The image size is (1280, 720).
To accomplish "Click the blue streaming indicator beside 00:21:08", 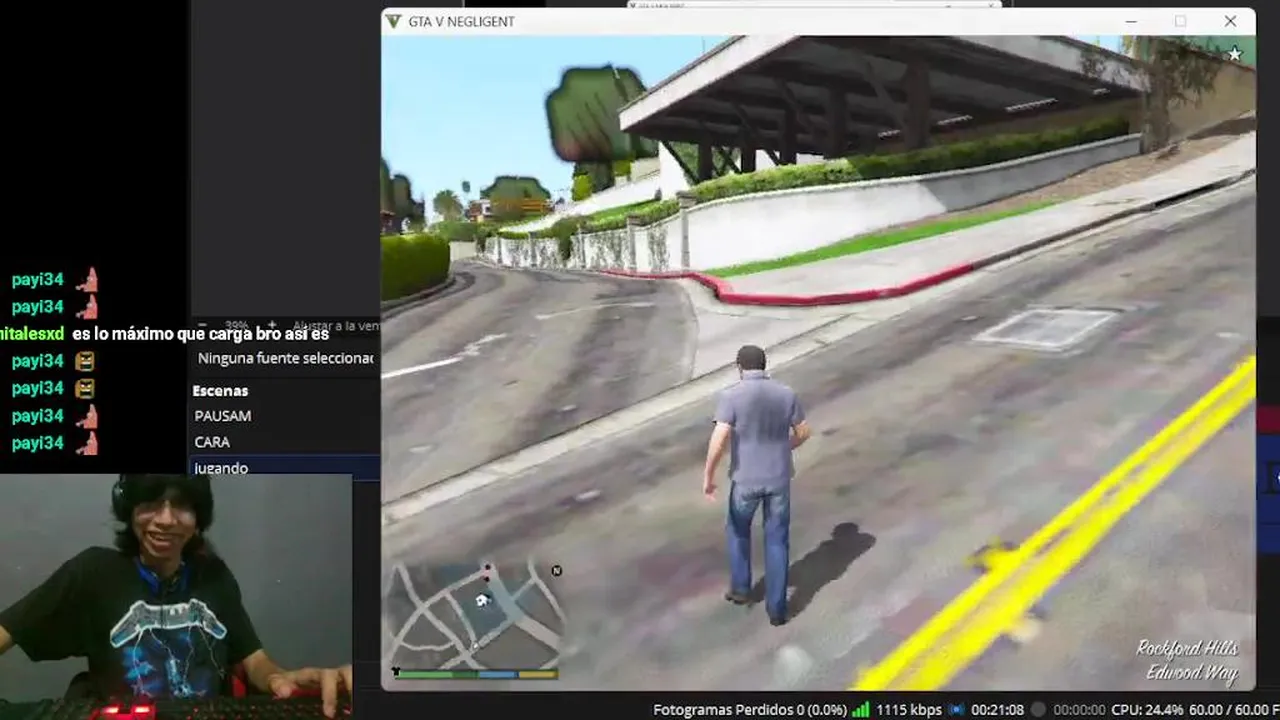I will pos(957,710).
